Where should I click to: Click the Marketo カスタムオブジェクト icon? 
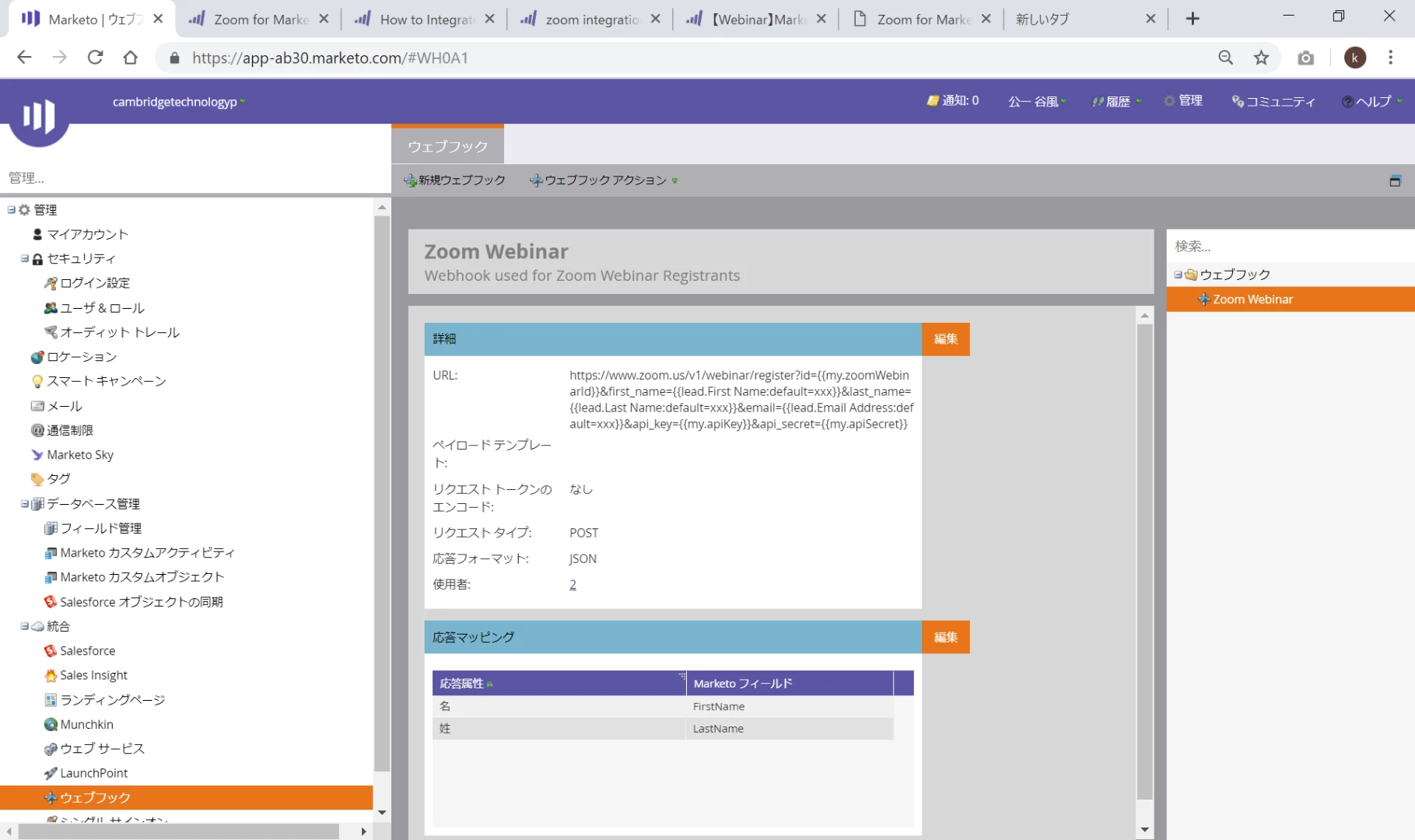(x=51, y=577)
